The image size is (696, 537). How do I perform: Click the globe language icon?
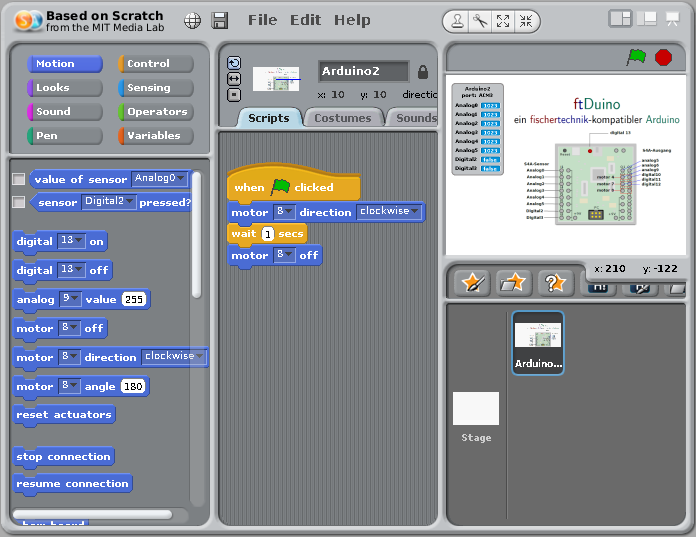(192, 20)
